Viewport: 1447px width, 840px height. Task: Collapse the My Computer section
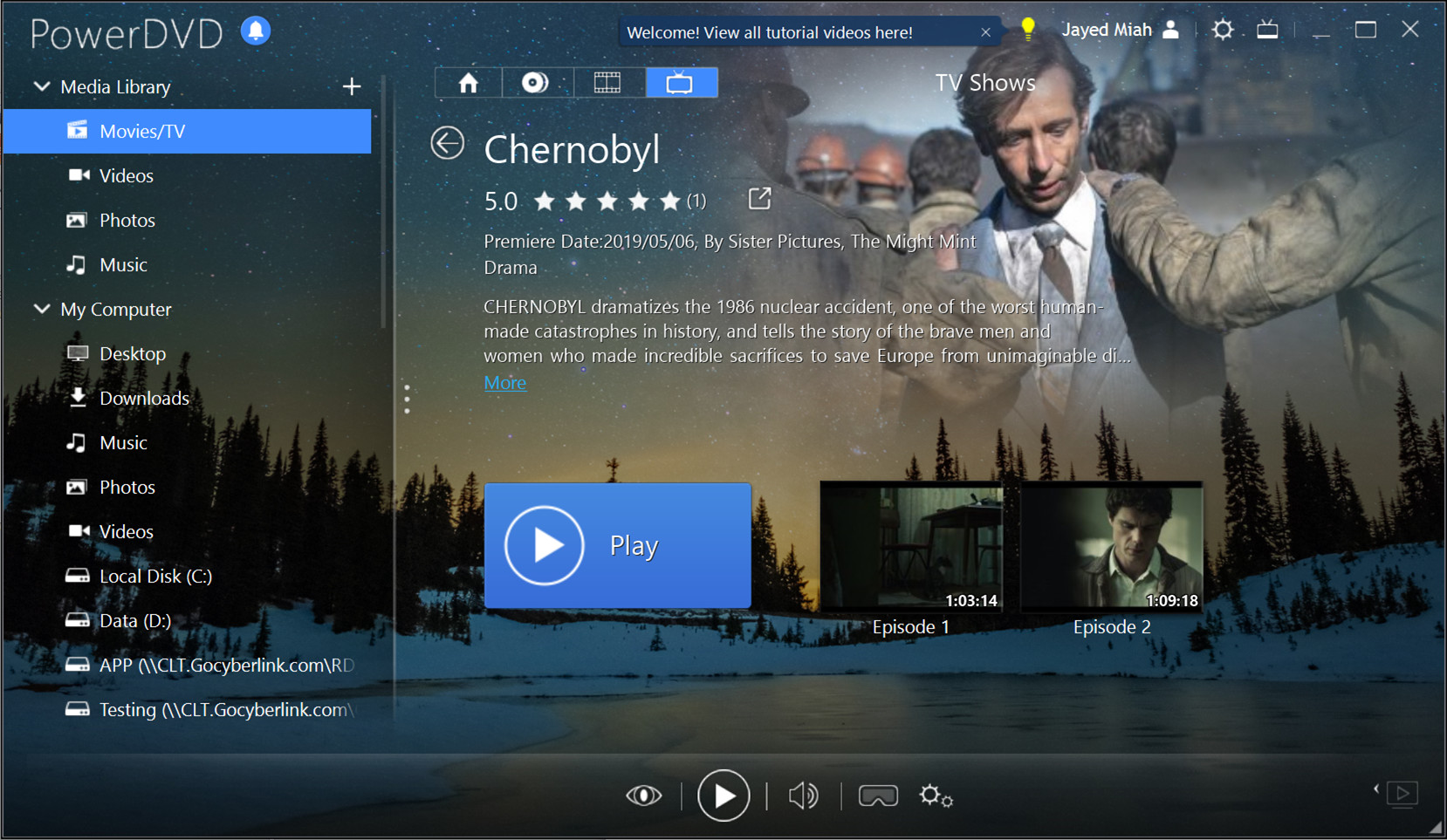click(x=41, y=309)
